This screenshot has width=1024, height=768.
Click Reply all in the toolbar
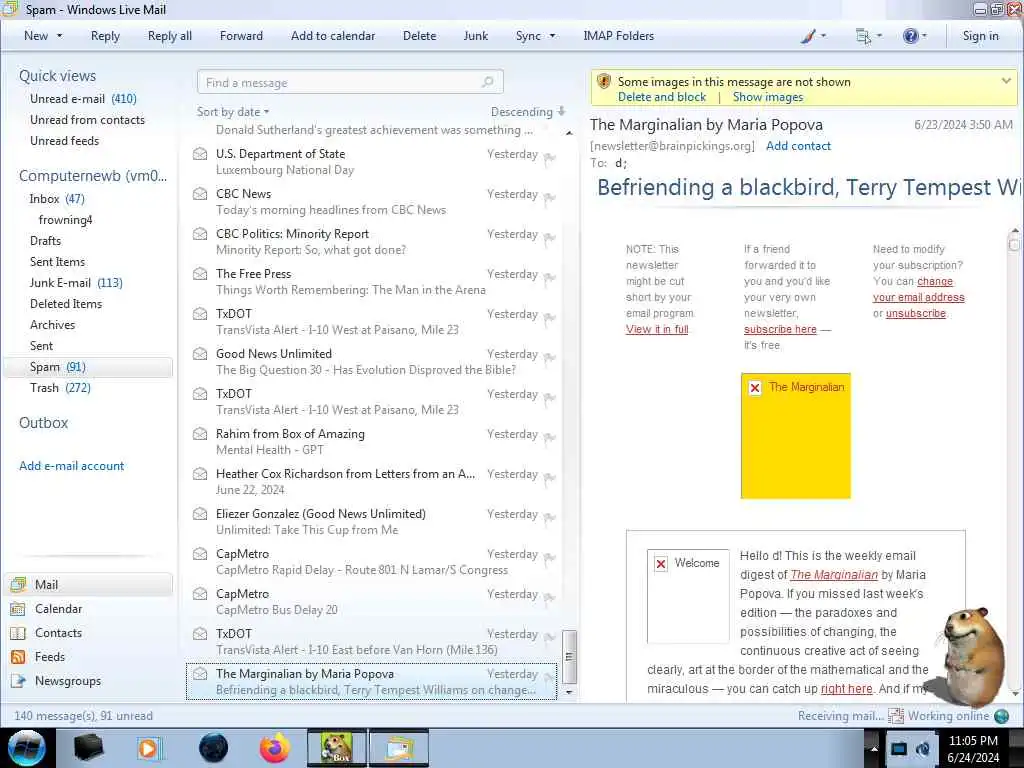(x=170, y=36)
